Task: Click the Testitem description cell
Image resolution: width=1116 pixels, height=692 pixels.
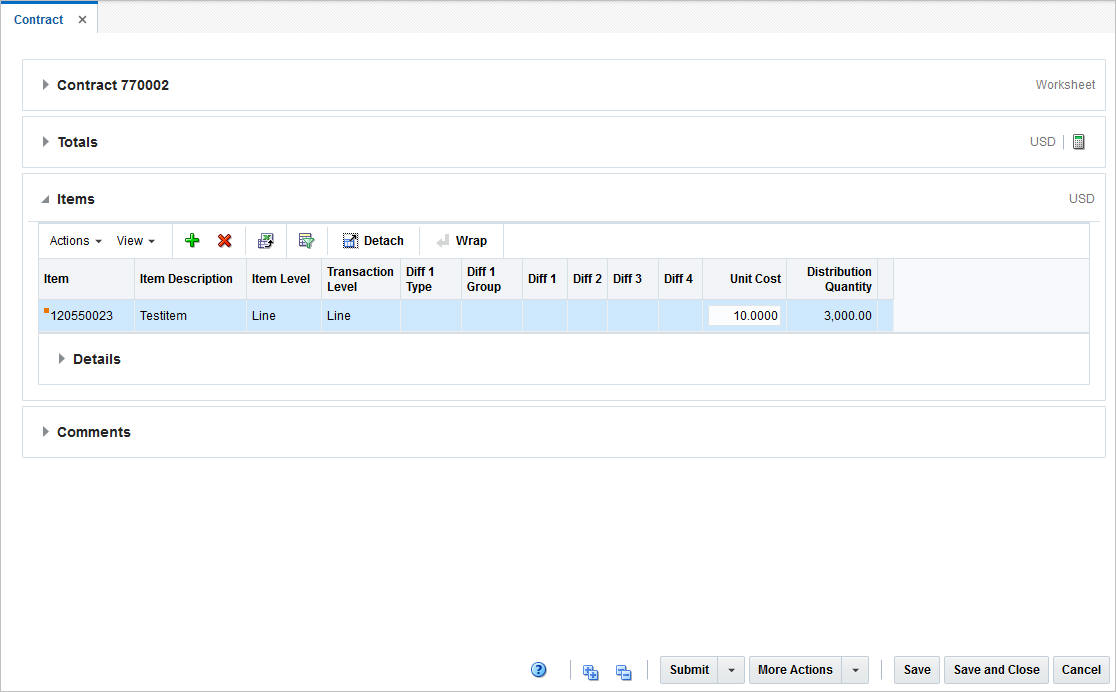Action: tap(190, 315)
